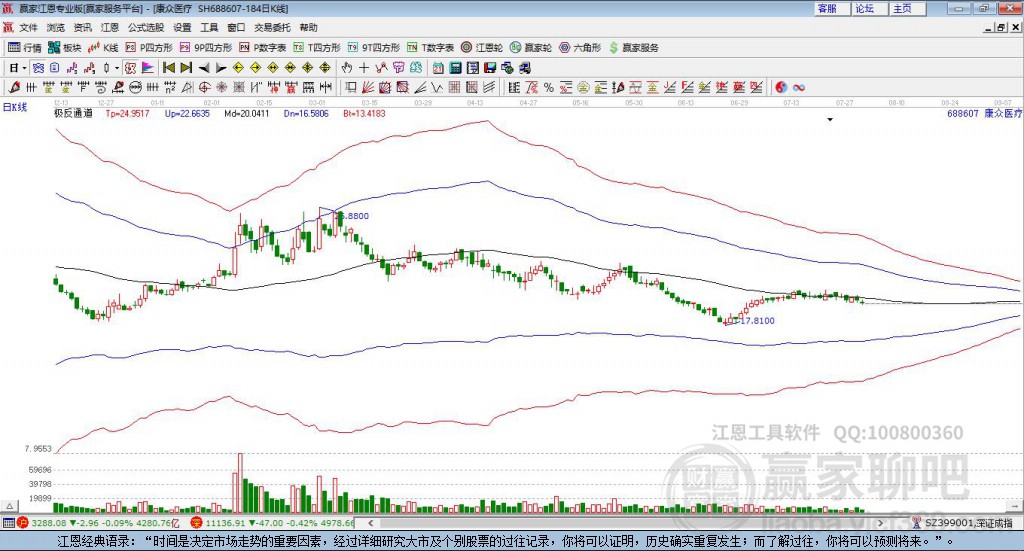Open the calculator icon

[455, 68]
